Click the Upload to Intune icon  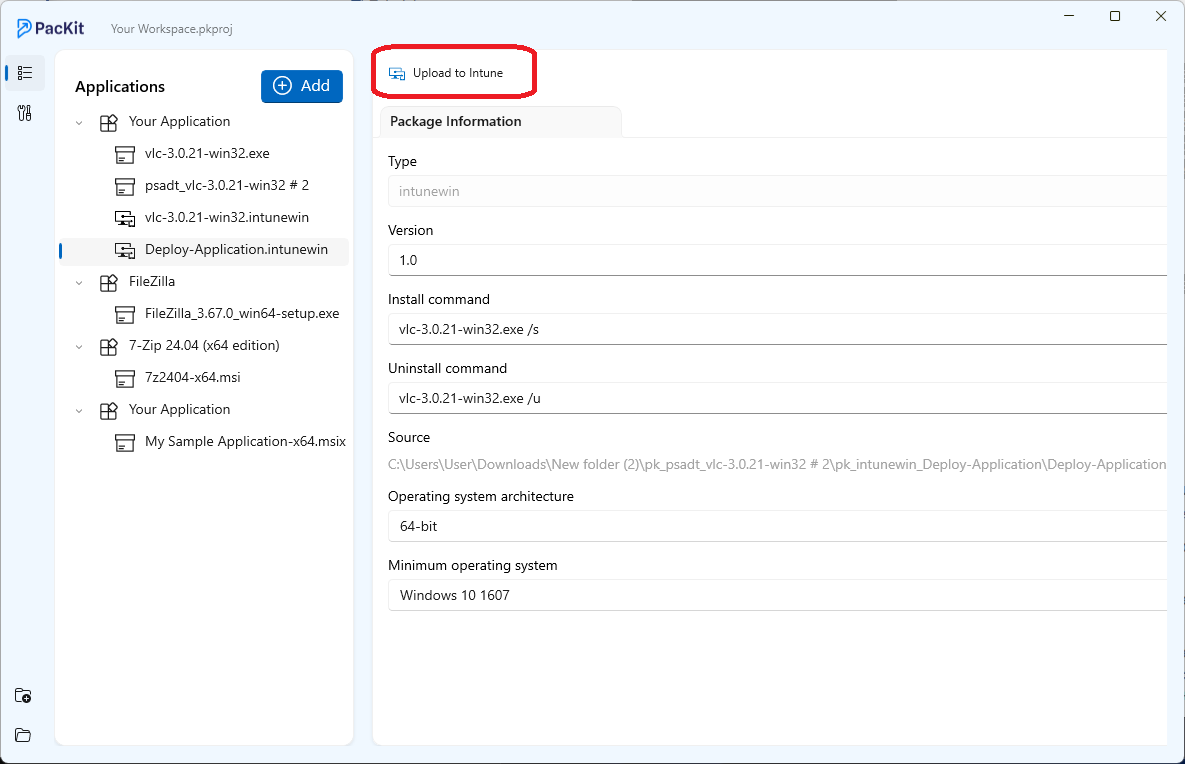tap(397, 73)
